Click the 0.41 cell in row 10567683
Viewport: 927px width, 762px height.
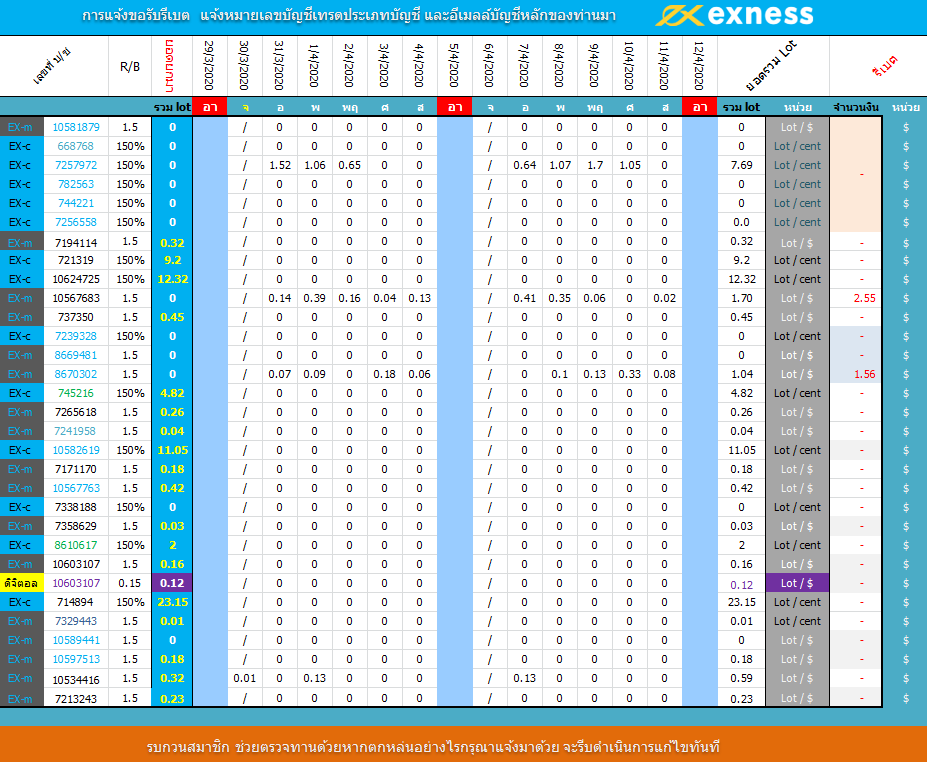(x=524, y=298)
